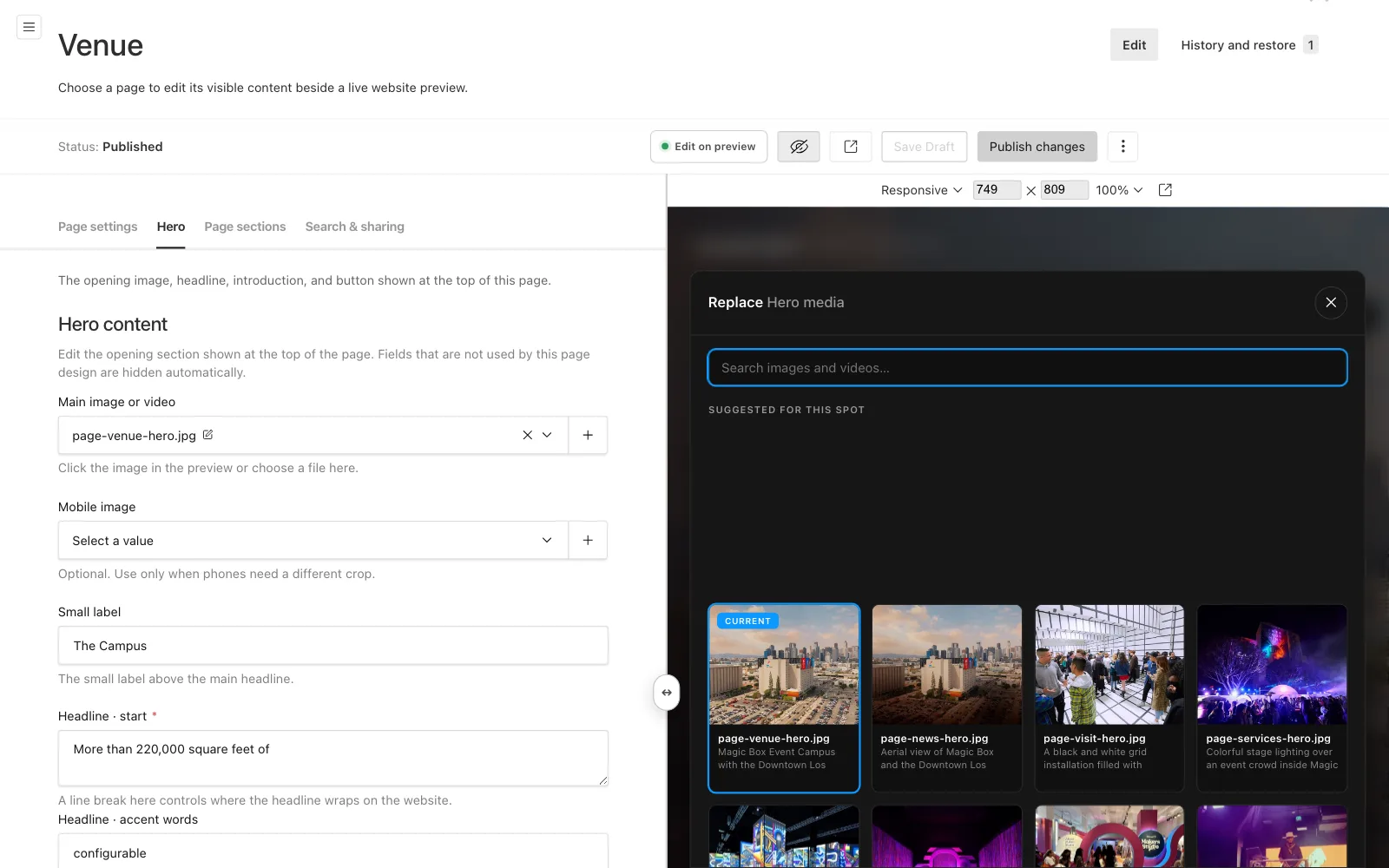Open preview pop-out icon beside zoom percentage
1389x868 pixels.
(x=1165, y=190)
